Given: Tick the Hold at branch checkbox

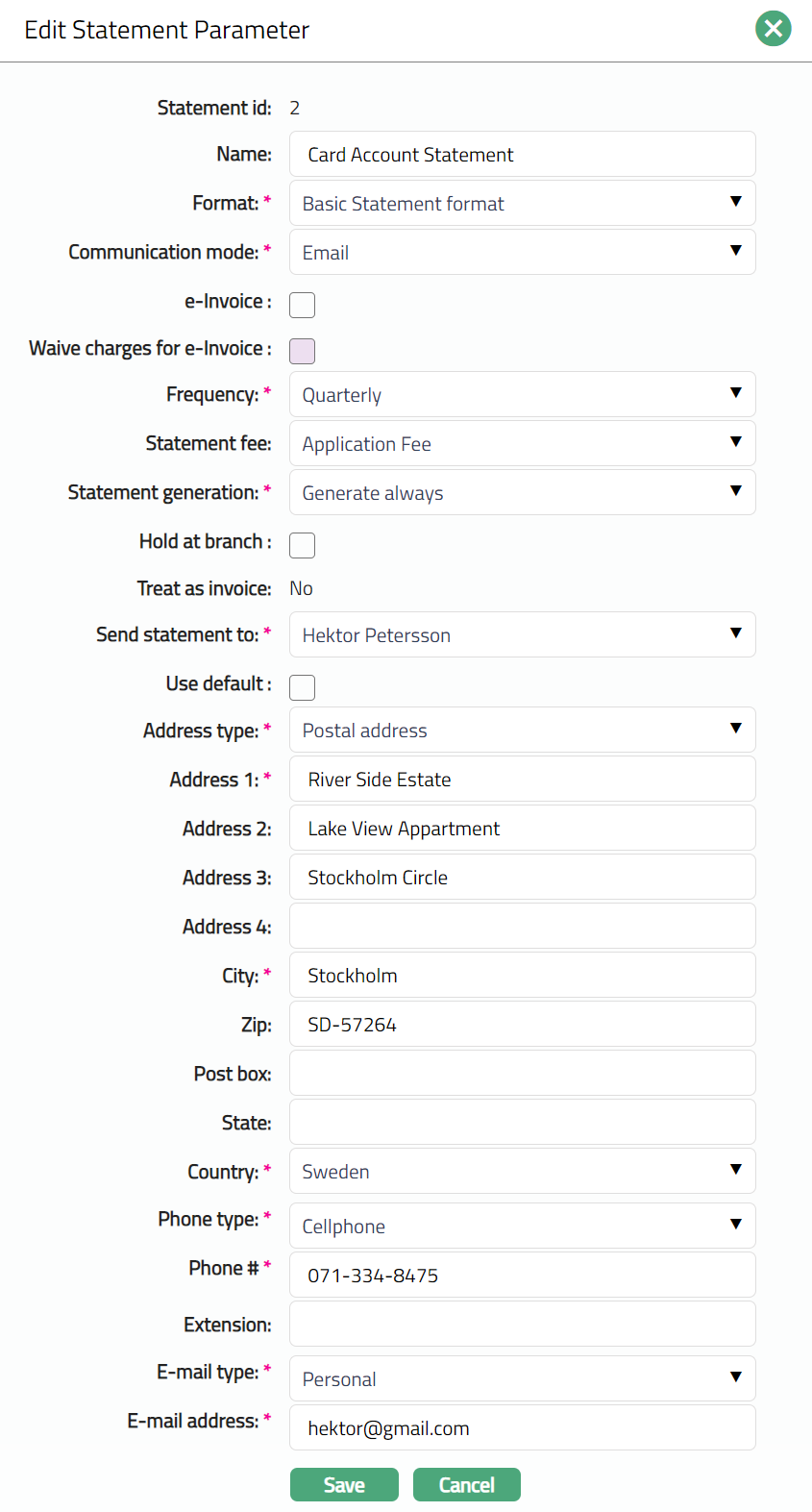Looking at the screenshot, I should pos(303,545).
